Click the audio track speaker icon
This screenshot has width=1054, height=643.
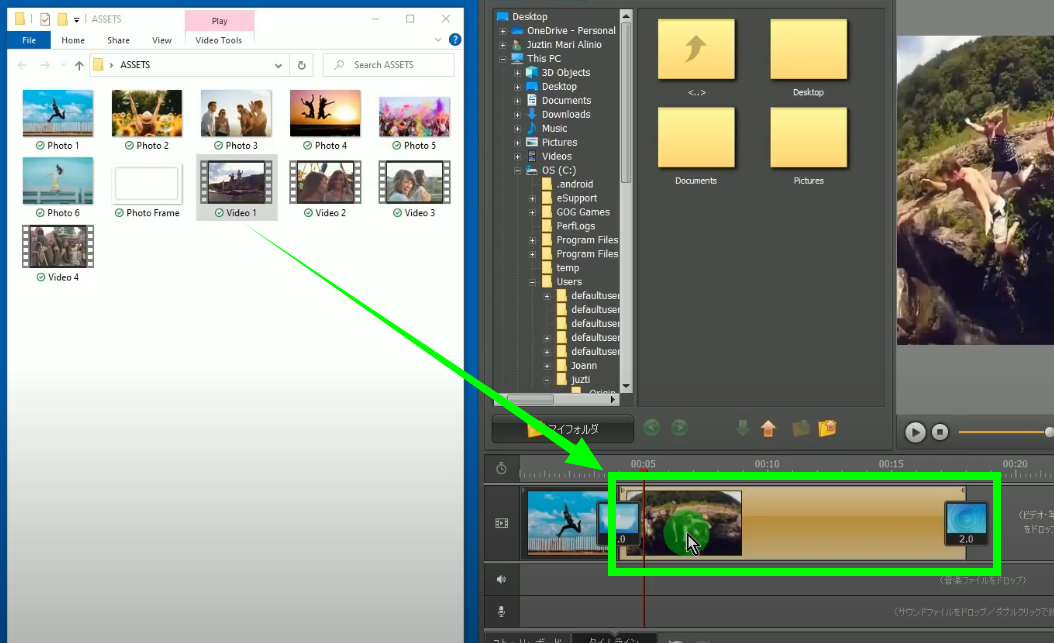501,578
